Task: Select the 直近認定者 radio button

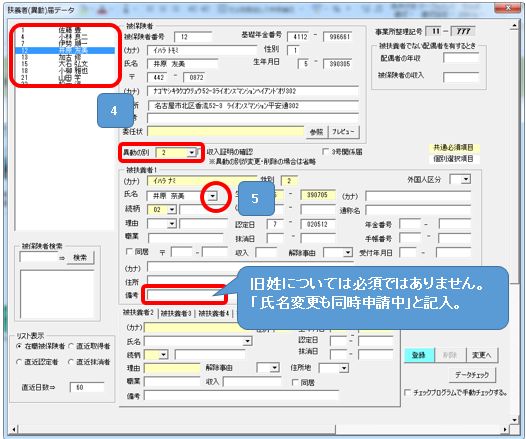Action: click(x=19, y=362)
